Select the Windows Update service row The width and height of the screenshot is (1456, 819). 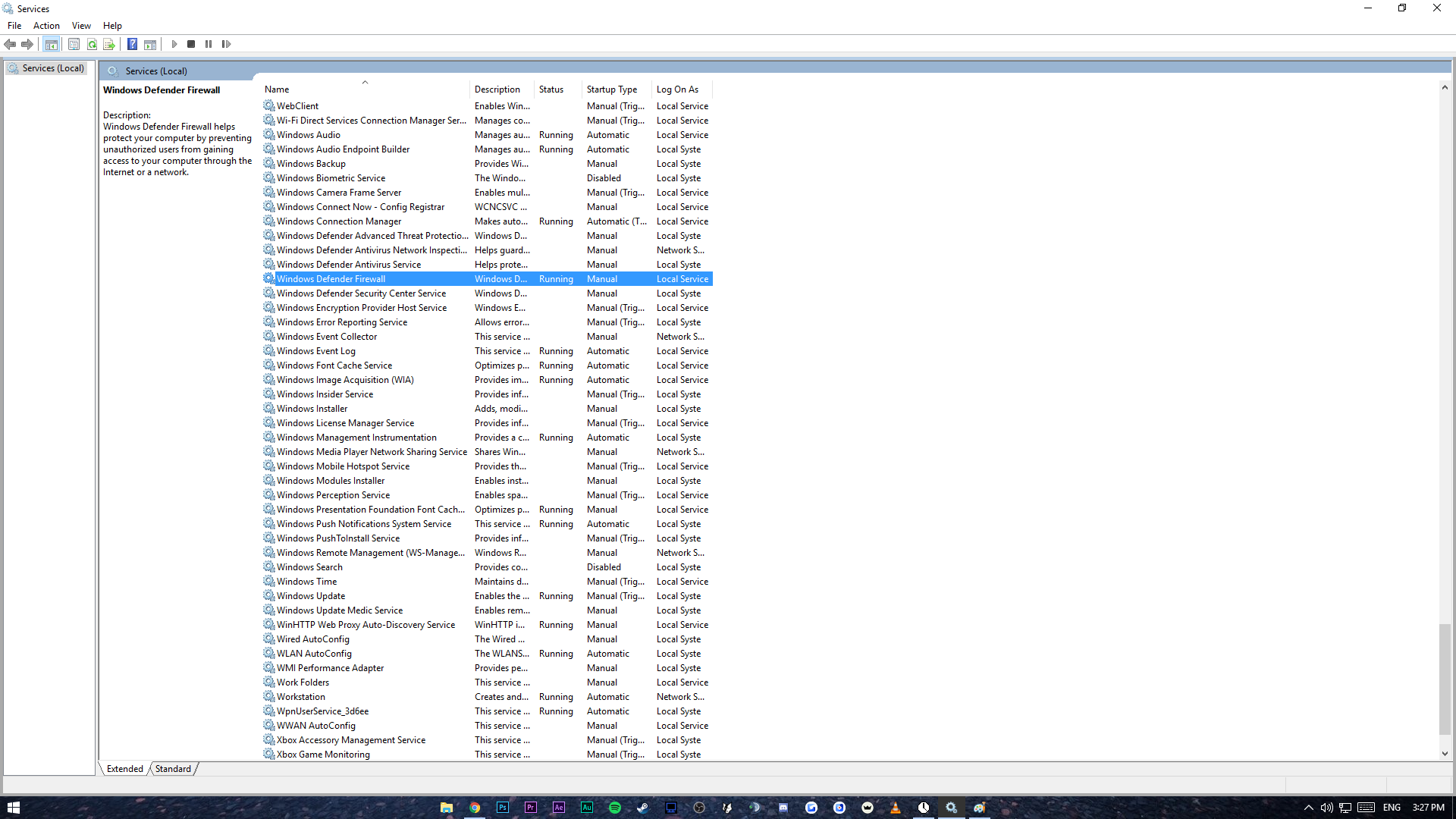tap(311, 596)
